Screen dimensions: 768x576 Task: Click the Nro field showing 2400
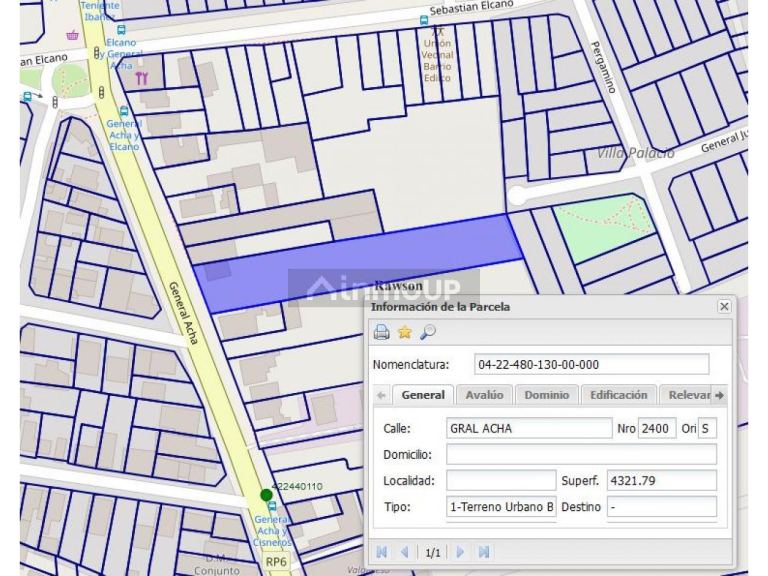(x=657, y=428)
